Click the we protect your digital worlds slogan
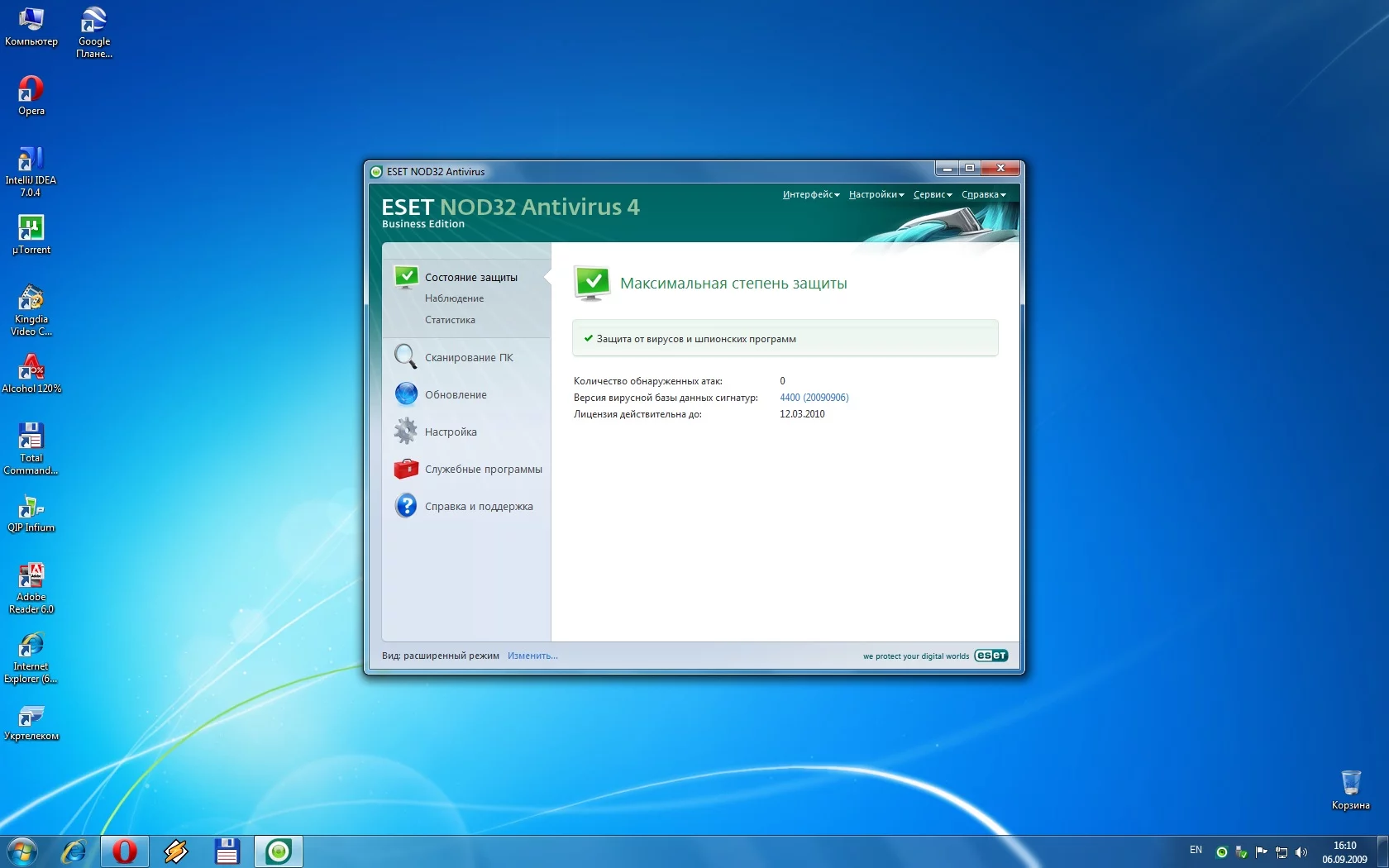Screen dimensions: 1389x868 point(916,656)
